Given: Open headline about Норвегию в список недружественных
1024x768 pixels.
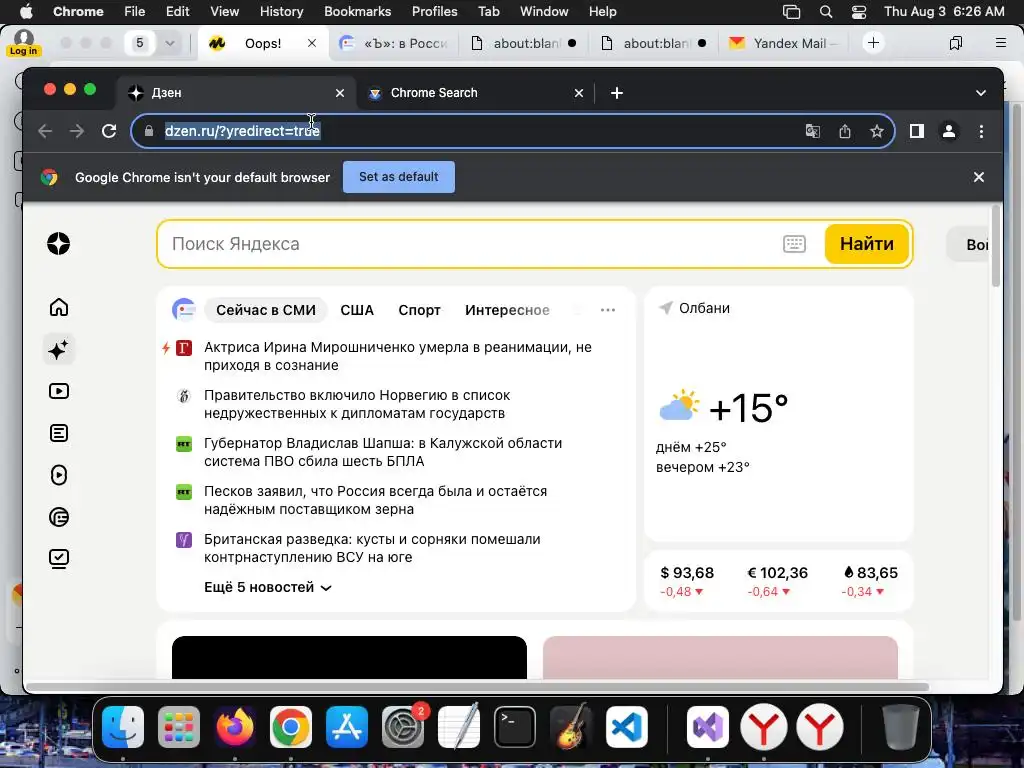Looking at the screenshot, I should tap(357, 404).
